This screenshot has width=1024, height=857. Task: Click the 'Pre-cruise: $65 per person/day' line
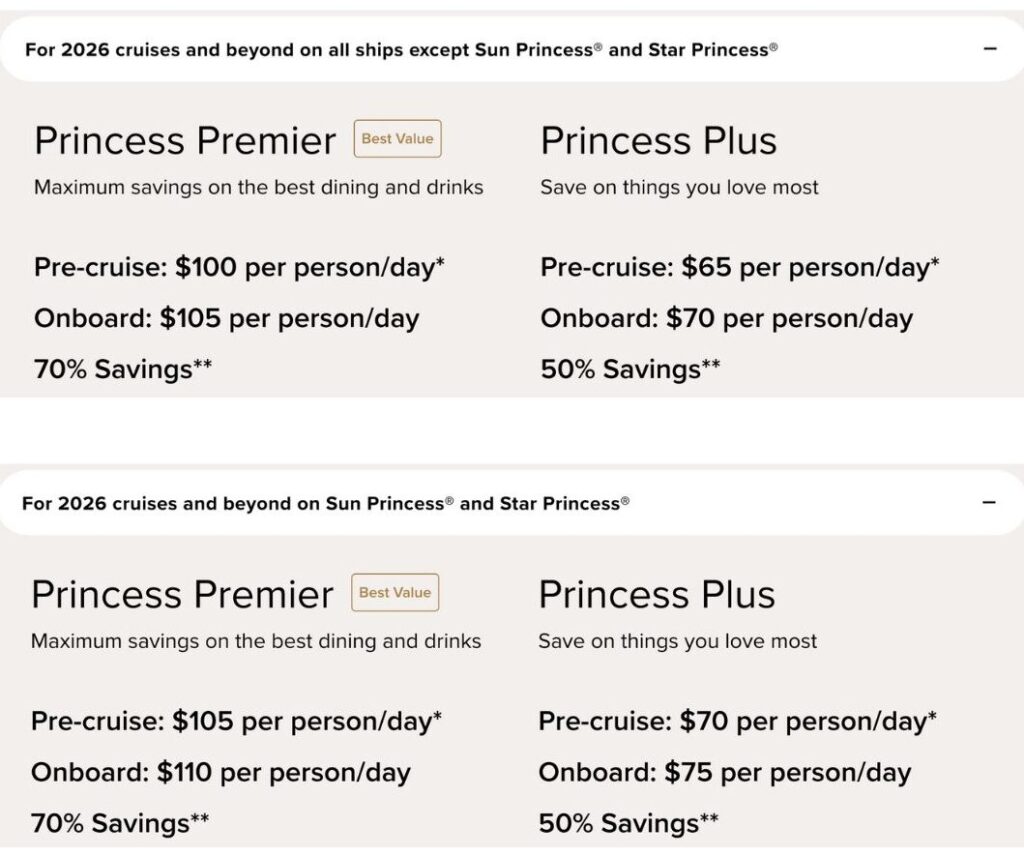(x=738, y=268)
